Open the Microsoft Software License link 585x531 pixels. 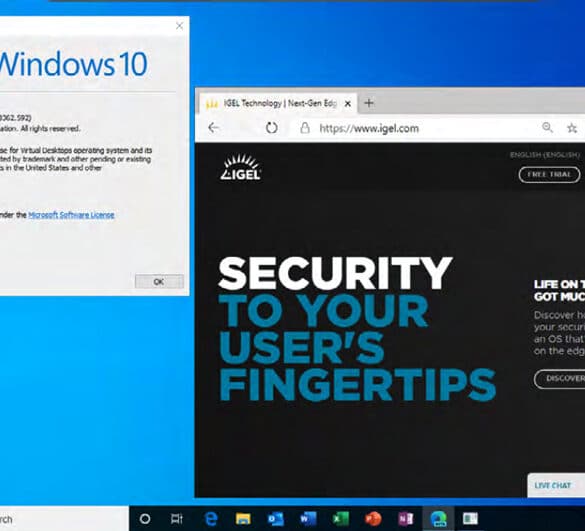click(71, 215)
